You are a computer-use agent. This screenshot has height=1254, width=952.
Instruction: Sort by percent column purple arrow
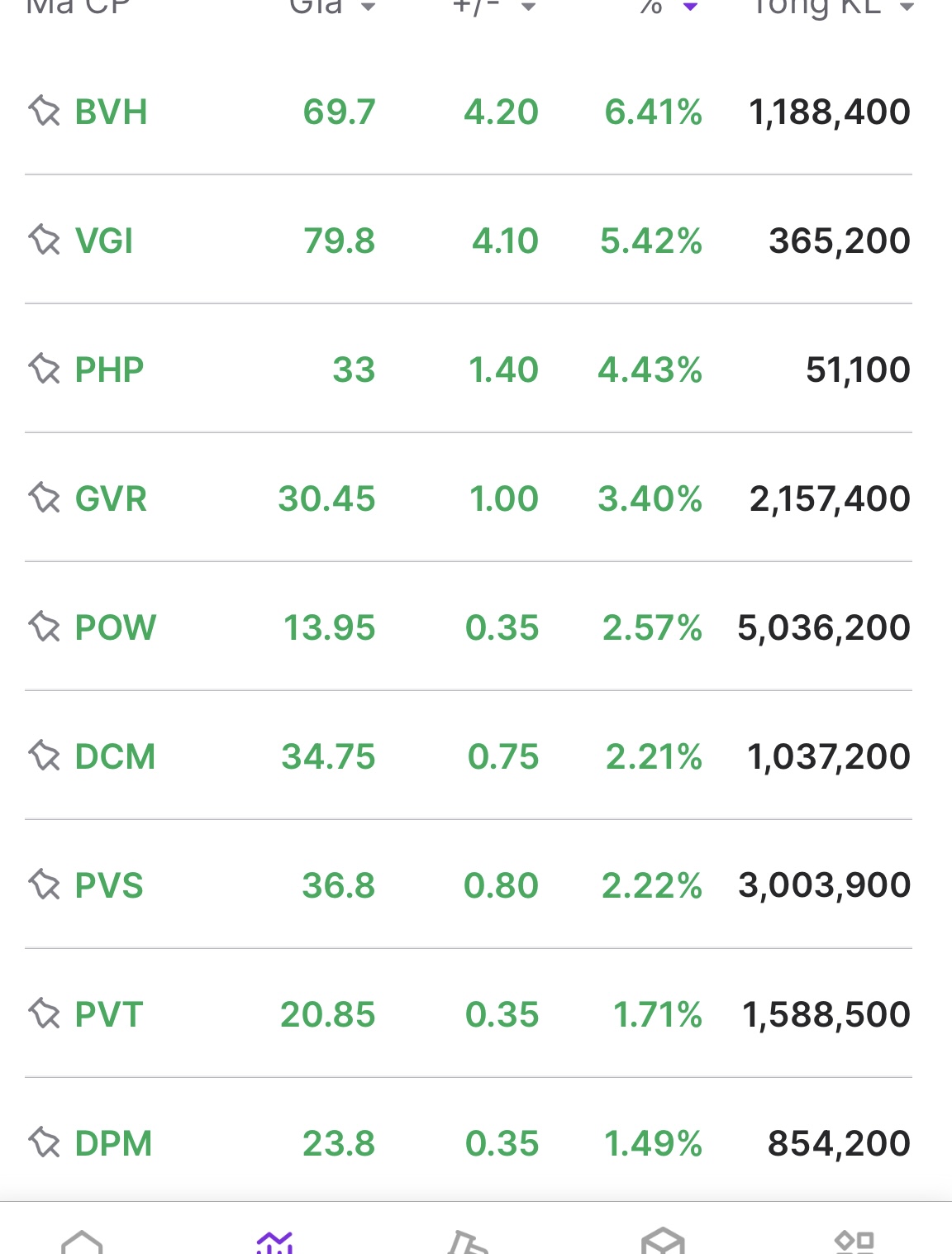tap(691, 7)
